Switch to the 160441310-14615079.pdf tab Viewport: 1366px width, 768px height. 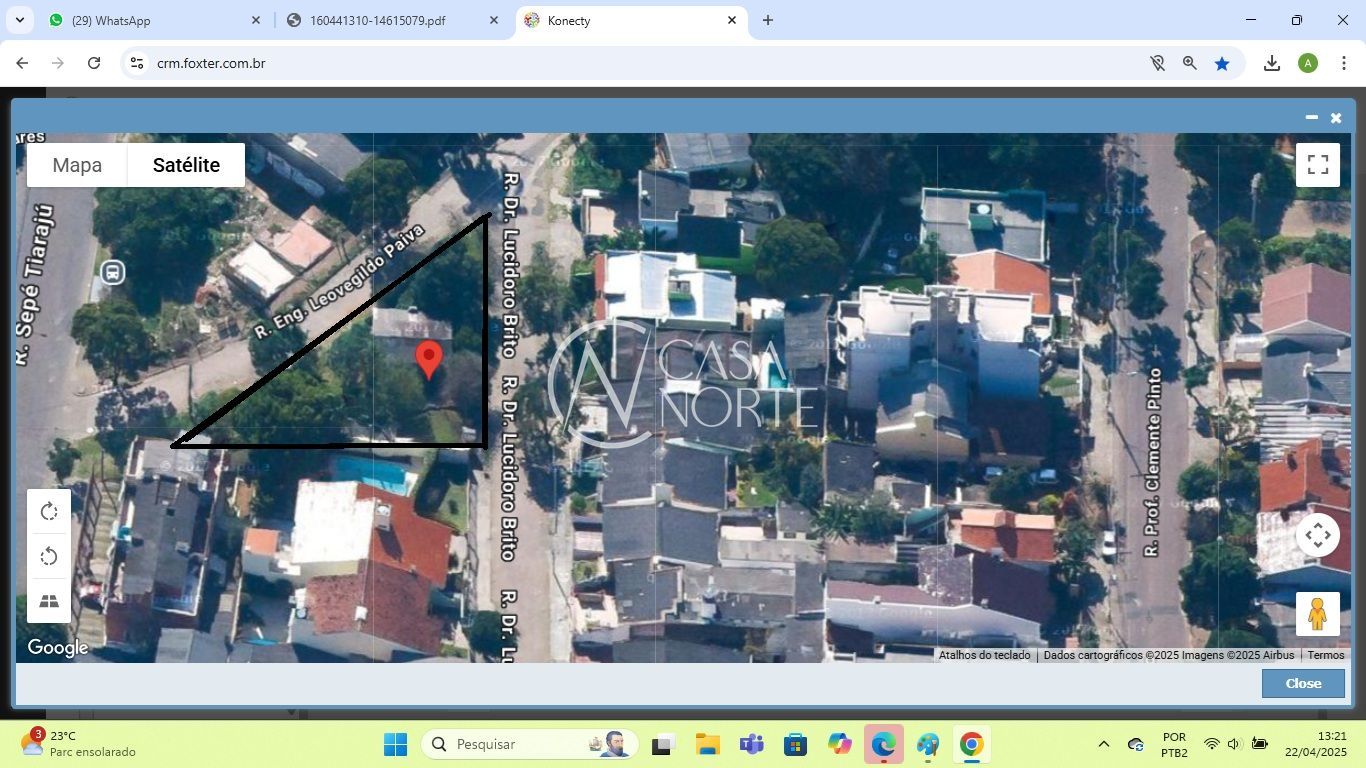tap(390, 20)
